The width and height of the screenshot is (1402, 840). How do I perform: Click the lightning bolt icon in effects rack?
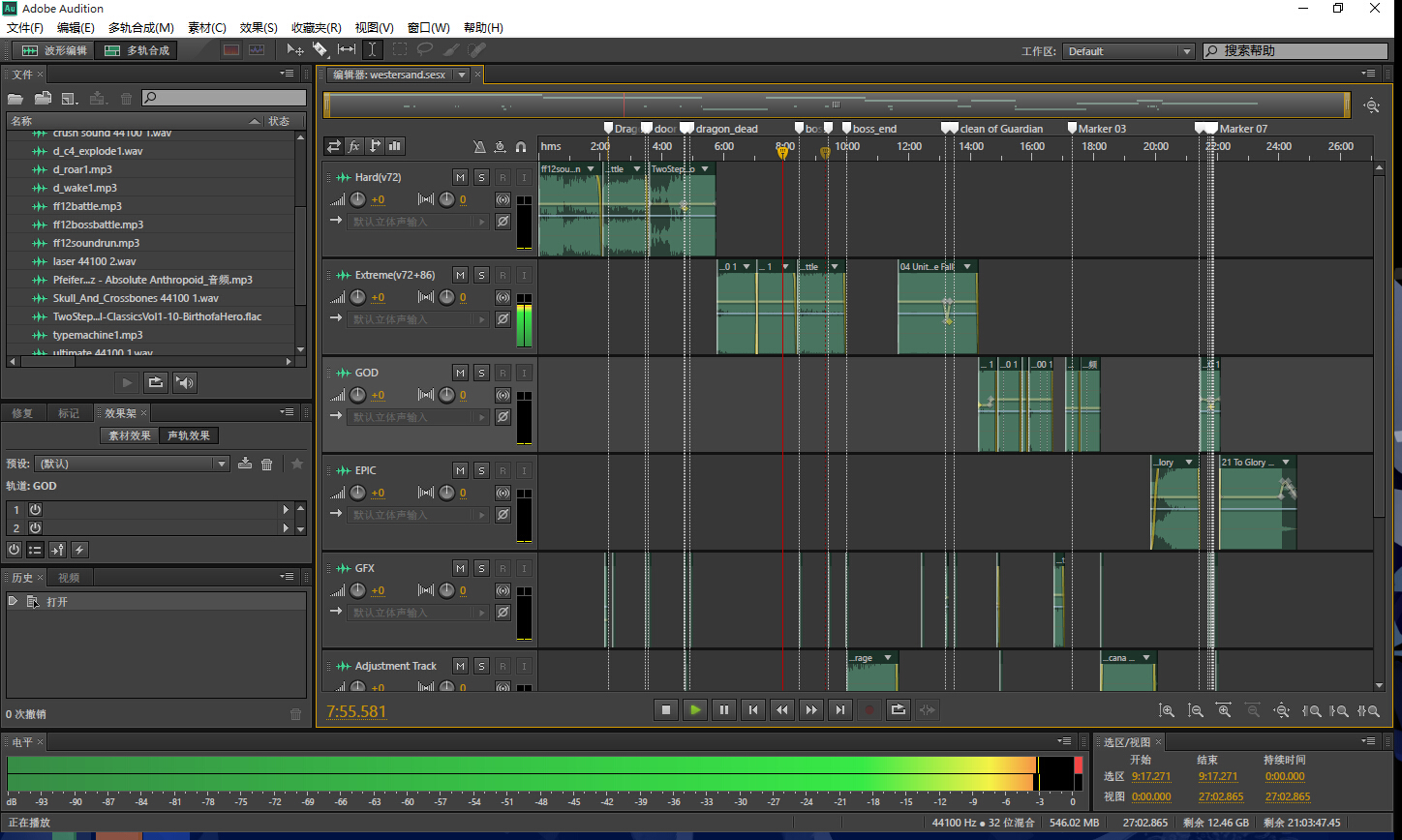(x=79, y=550)
